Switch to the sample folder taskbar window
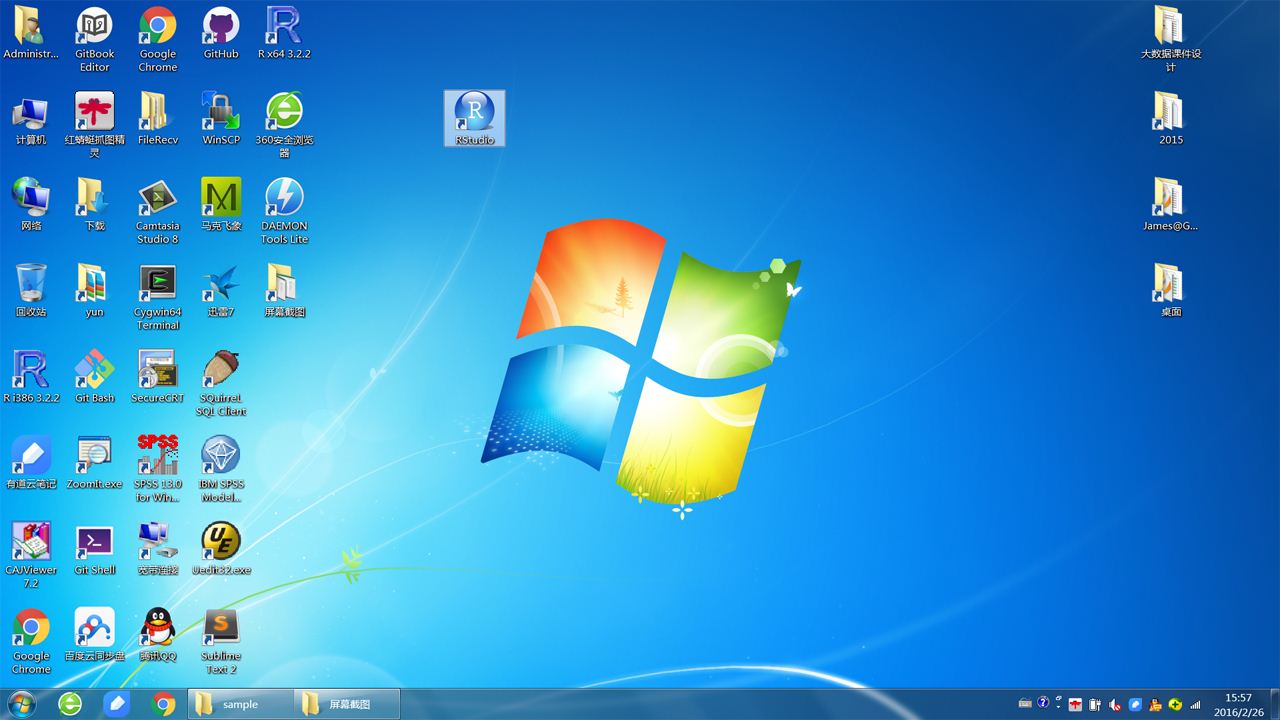Screen dimensions: 1280x720 pos(240,704)
